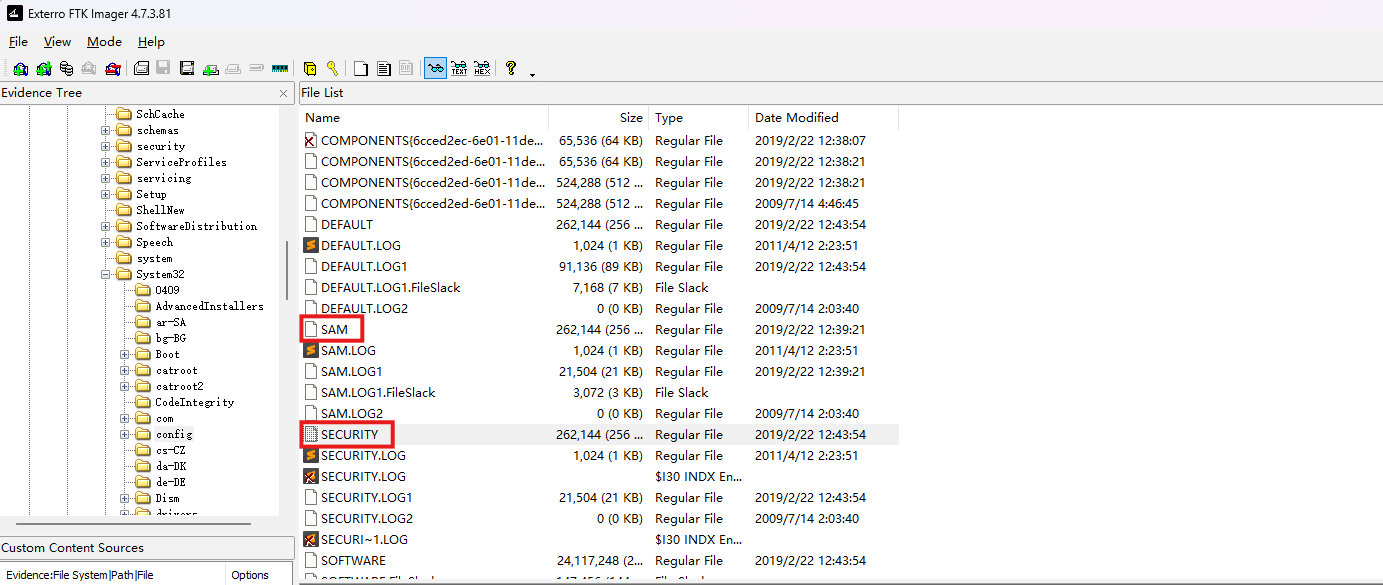1383x585 pixels.
Task: Expand the ServiceProfiles folder node
Action: click(105, 162)
